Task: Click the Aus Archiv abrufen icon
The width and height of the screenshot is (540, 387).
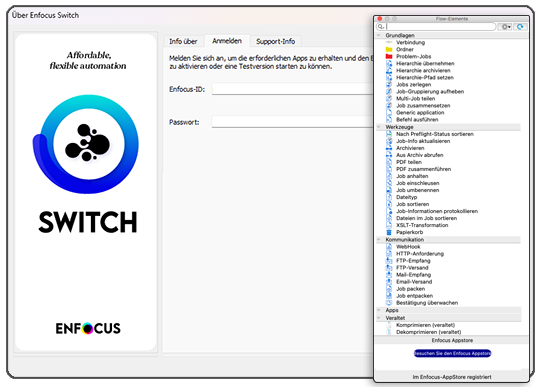Action: [389, 155]
